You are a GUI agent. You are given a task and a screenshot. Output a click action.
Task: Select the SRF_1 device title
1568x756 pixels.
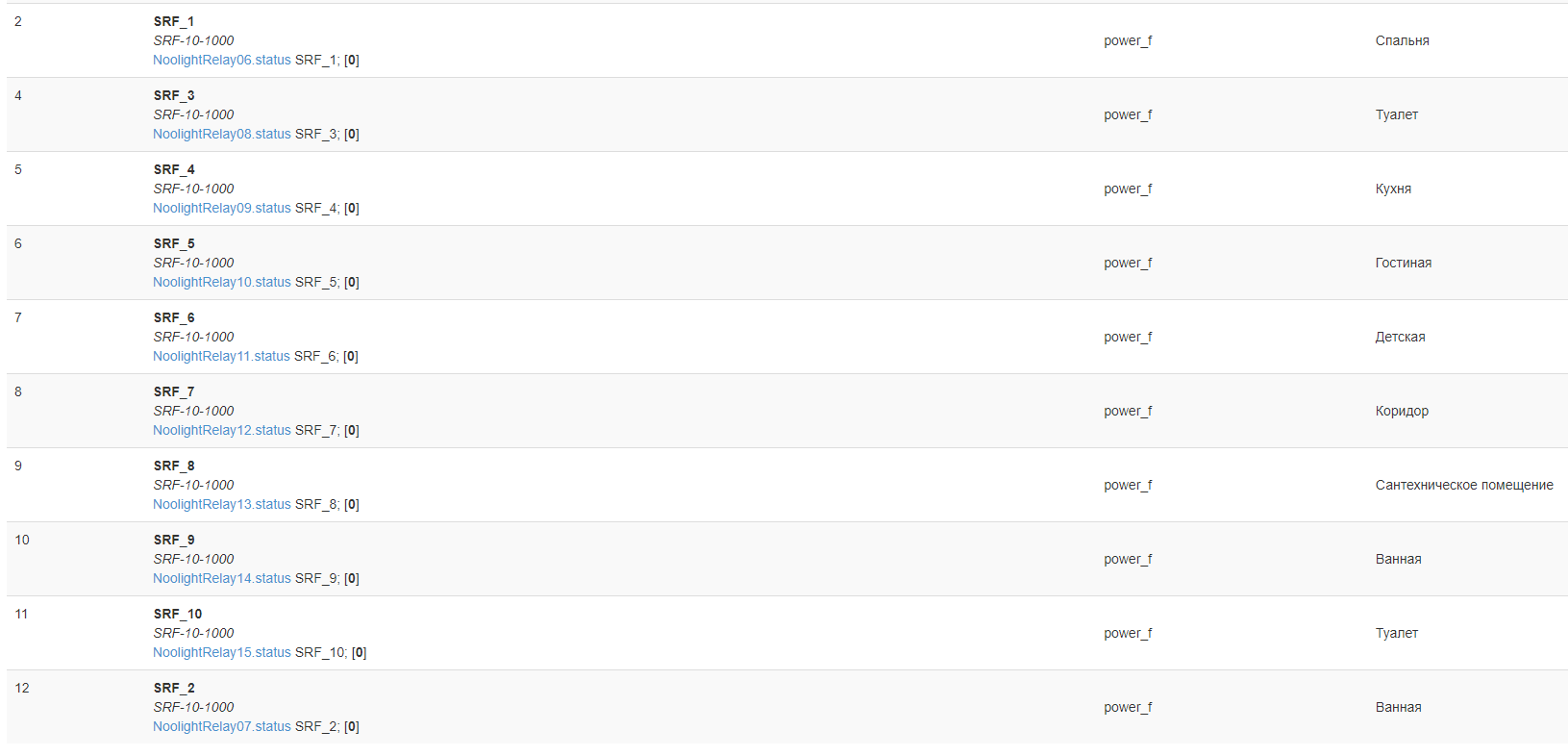[174, 21]
